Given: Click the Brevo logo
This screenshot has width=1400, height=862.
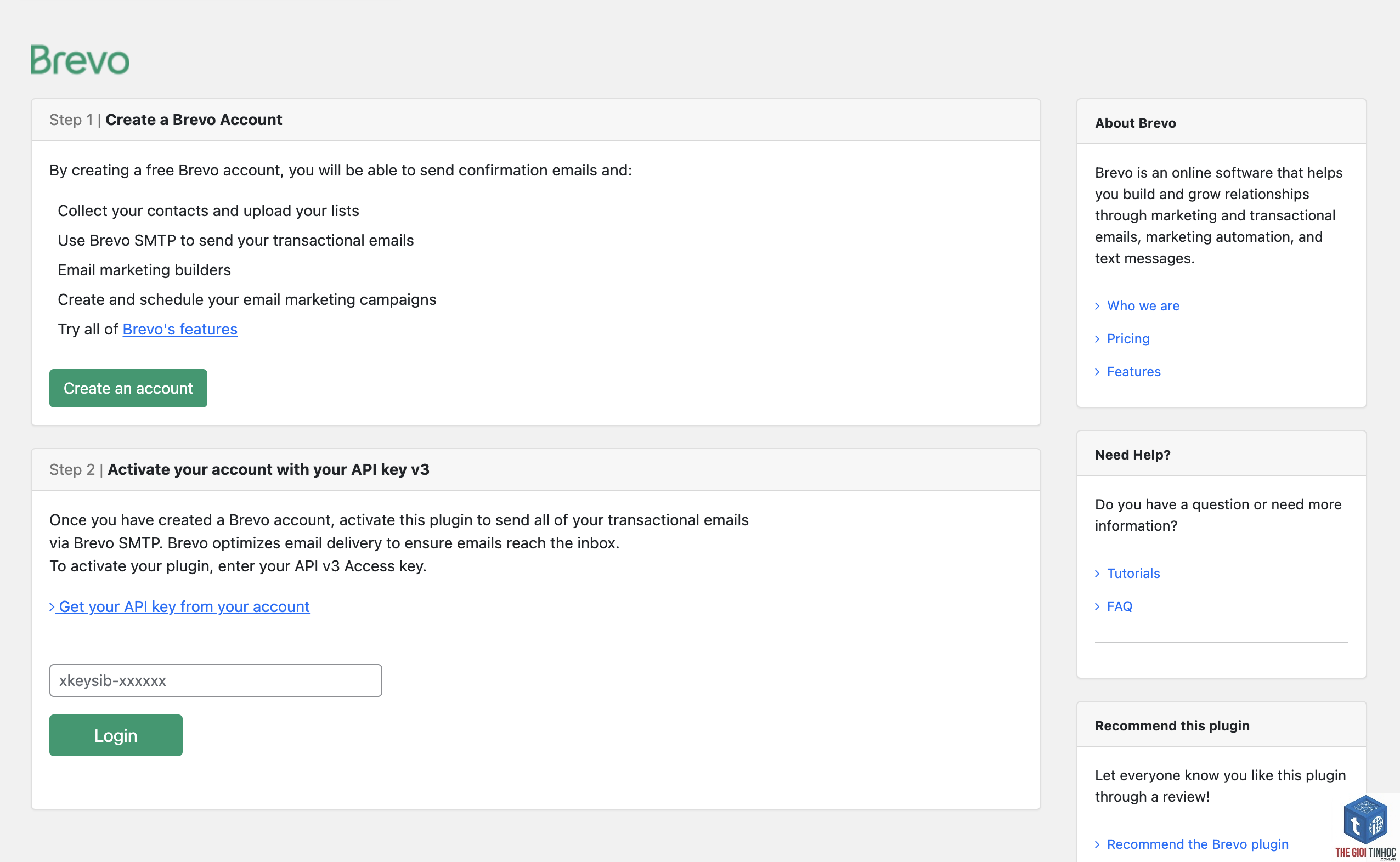Looking at the screenshot, I should [80, 59].
